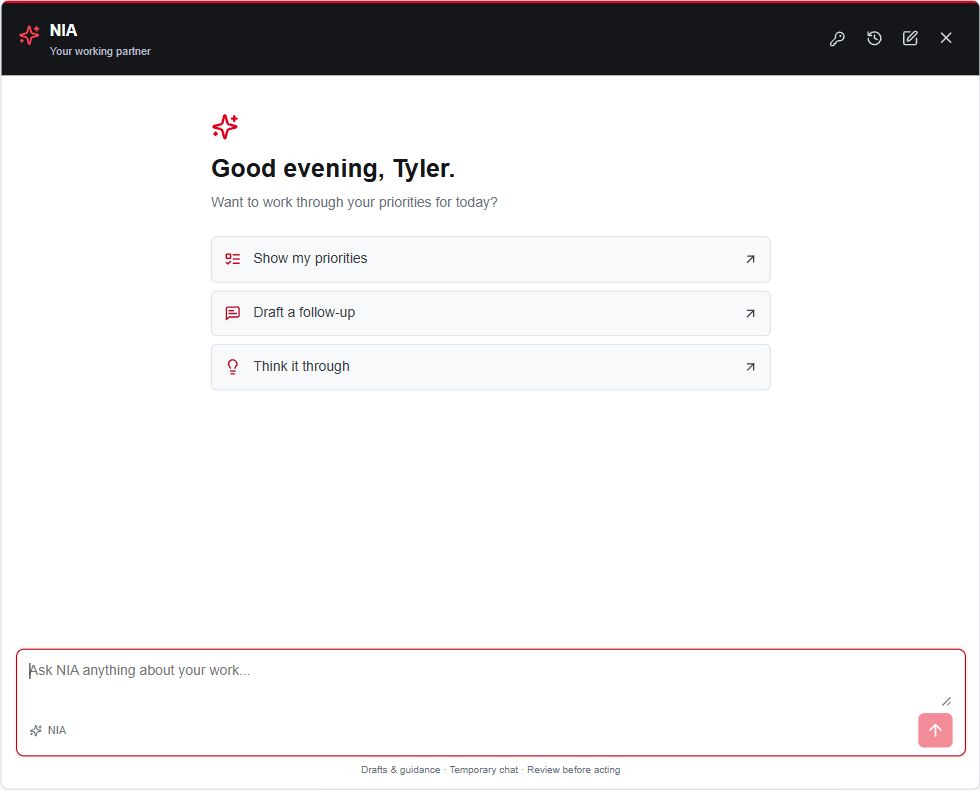
Task: Click the text area resize handle
Action: (947, 702)
